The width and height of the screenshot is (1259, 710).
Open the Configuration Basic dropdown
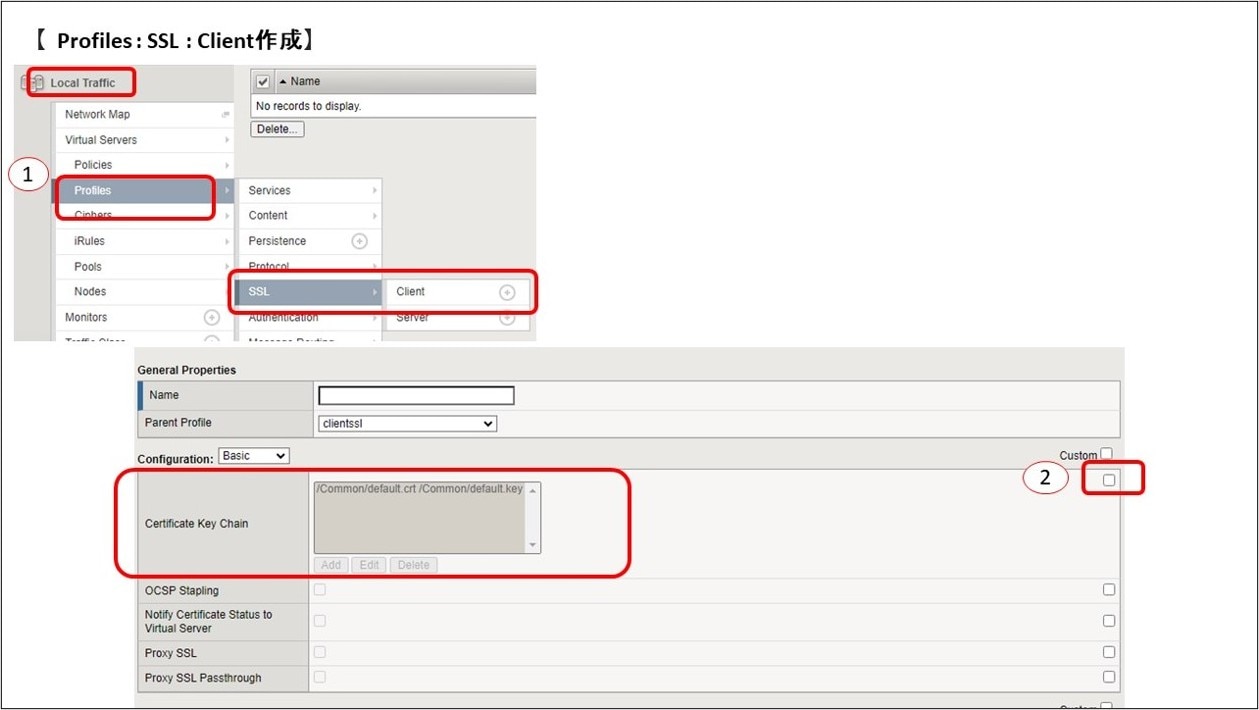(254, 456)
